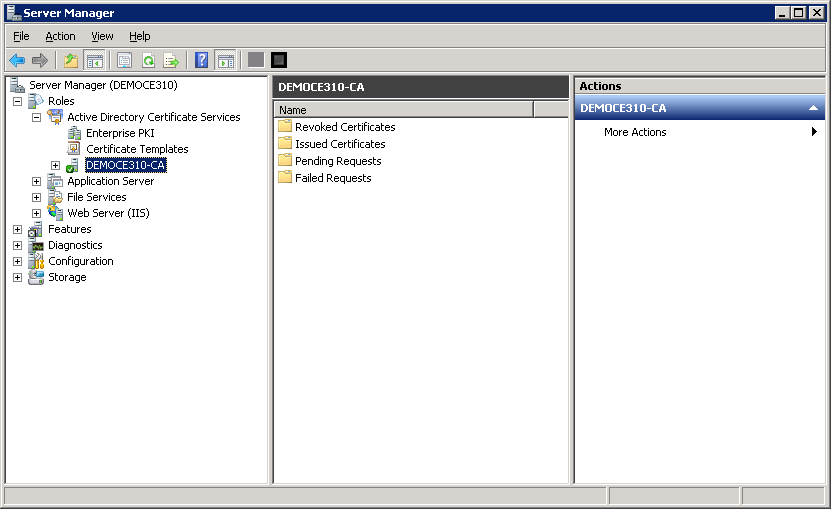Select Server Manager (DEMOCE310) root node
This screenshot has height=509, width=831.
[x=103, y=85]
